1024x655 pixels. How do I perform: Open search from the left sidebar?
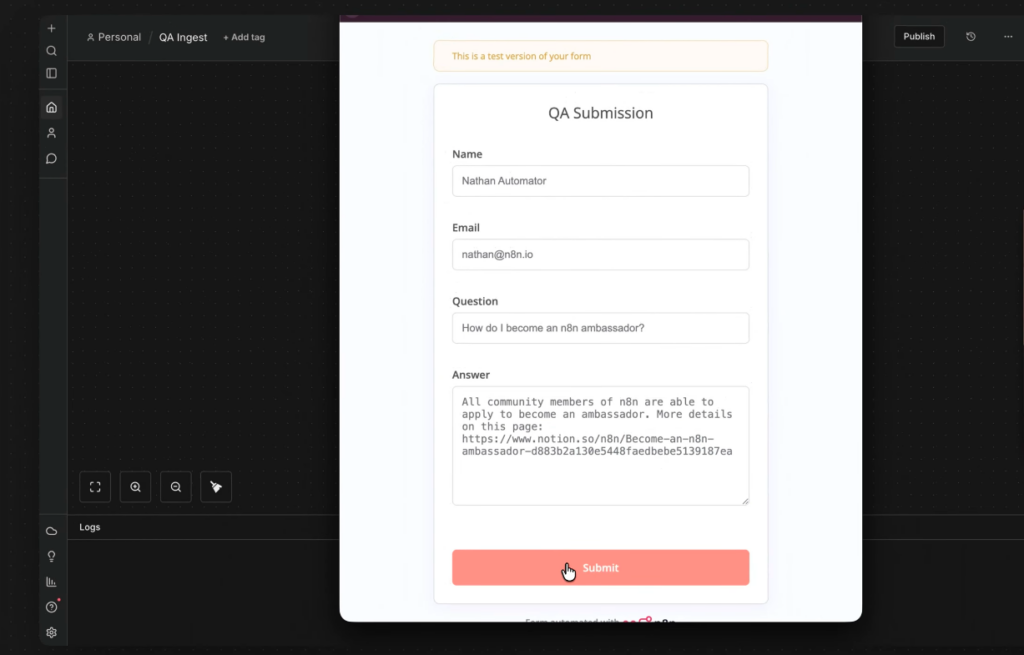tap(51, 50)
